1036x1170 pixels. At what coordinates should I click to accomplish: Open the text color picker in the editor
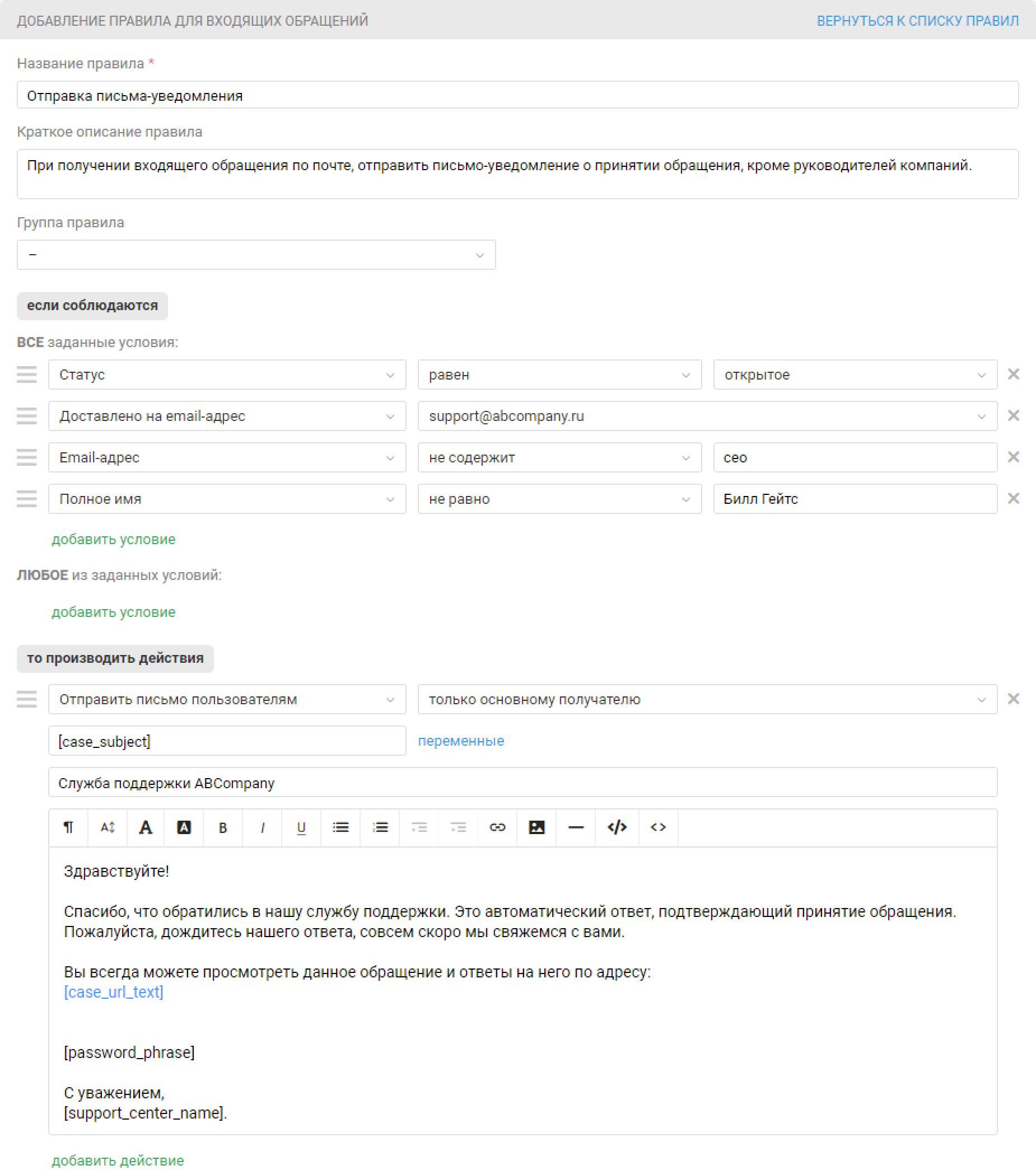(x=146, y=828)
